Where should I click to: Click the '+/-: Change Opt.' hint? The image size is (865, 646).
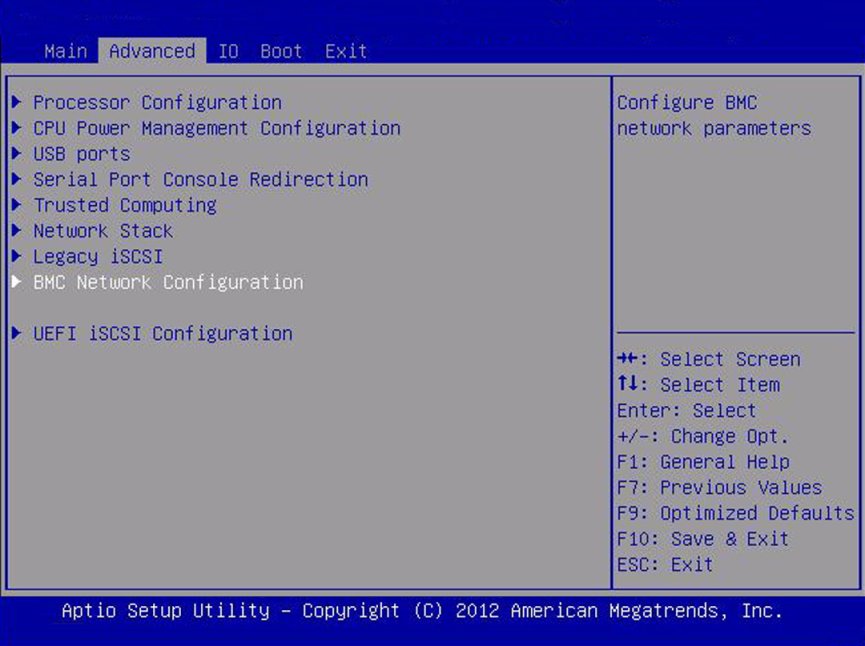click(703, 436)
